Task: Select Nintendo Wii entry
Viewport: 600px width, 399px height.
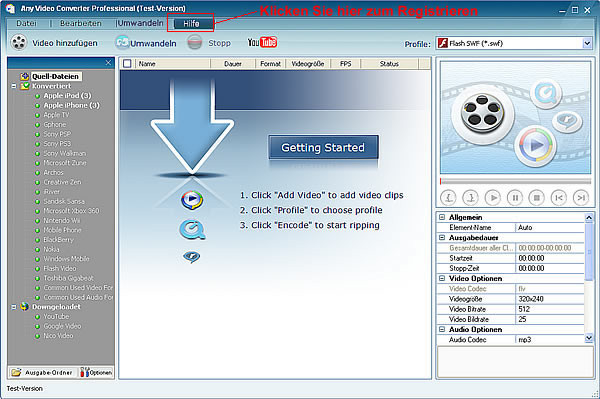Action: (62, 220)
